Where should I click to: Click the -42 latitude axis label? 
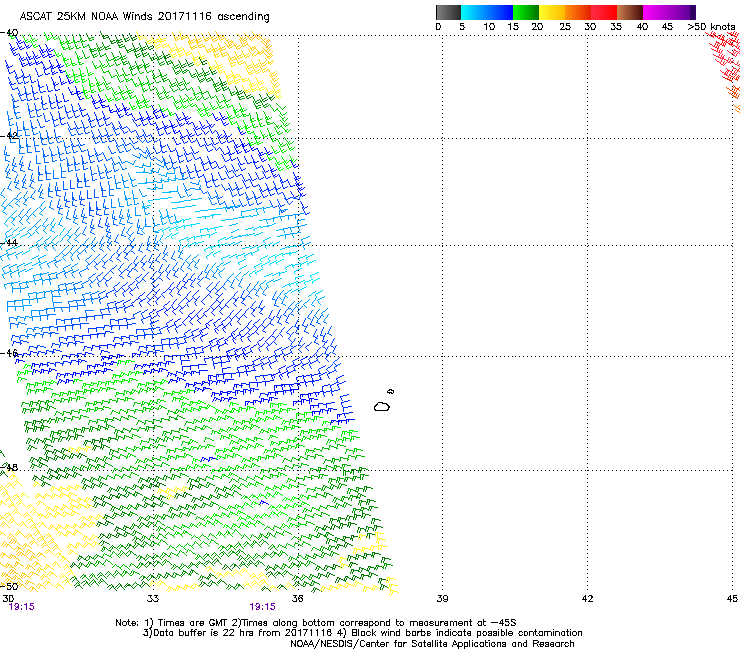click(9, 136)
